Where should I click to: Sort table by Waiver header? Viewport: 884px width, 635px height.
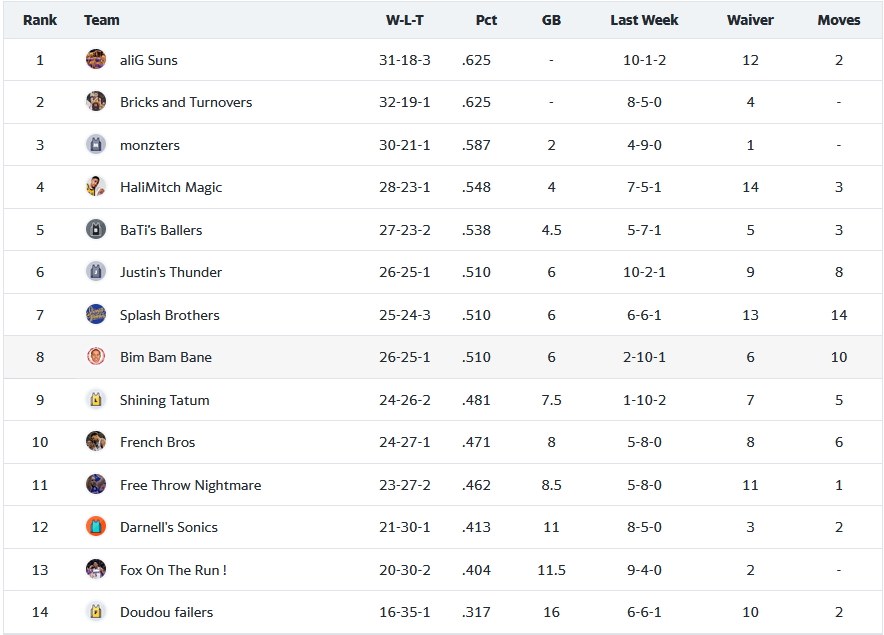[x=750, y=20]
